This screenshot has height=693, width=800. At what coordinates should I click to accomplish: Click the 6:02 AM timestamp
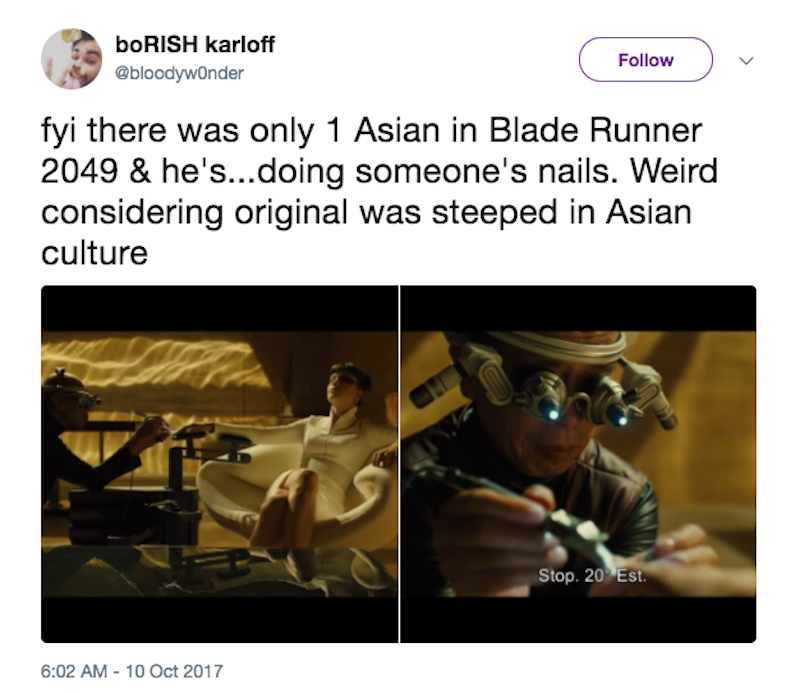(74, 671)
